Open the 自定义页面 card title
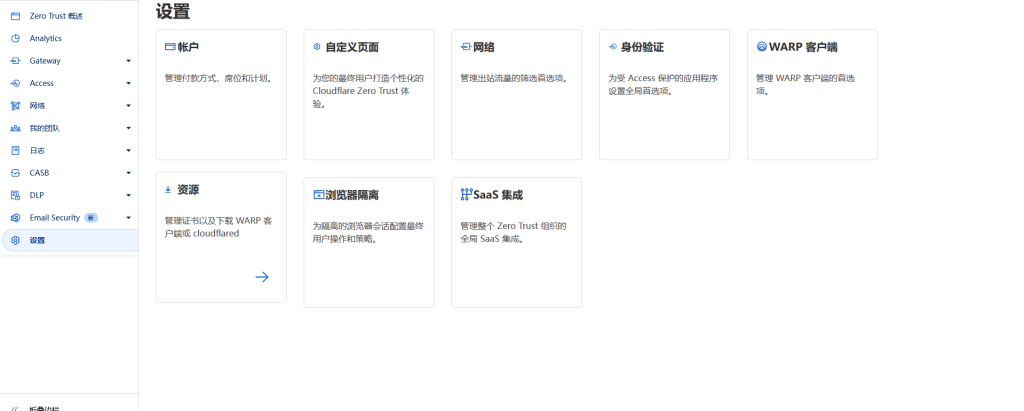This screenshot has width=1024, height=411. click(x=352, y=47)
